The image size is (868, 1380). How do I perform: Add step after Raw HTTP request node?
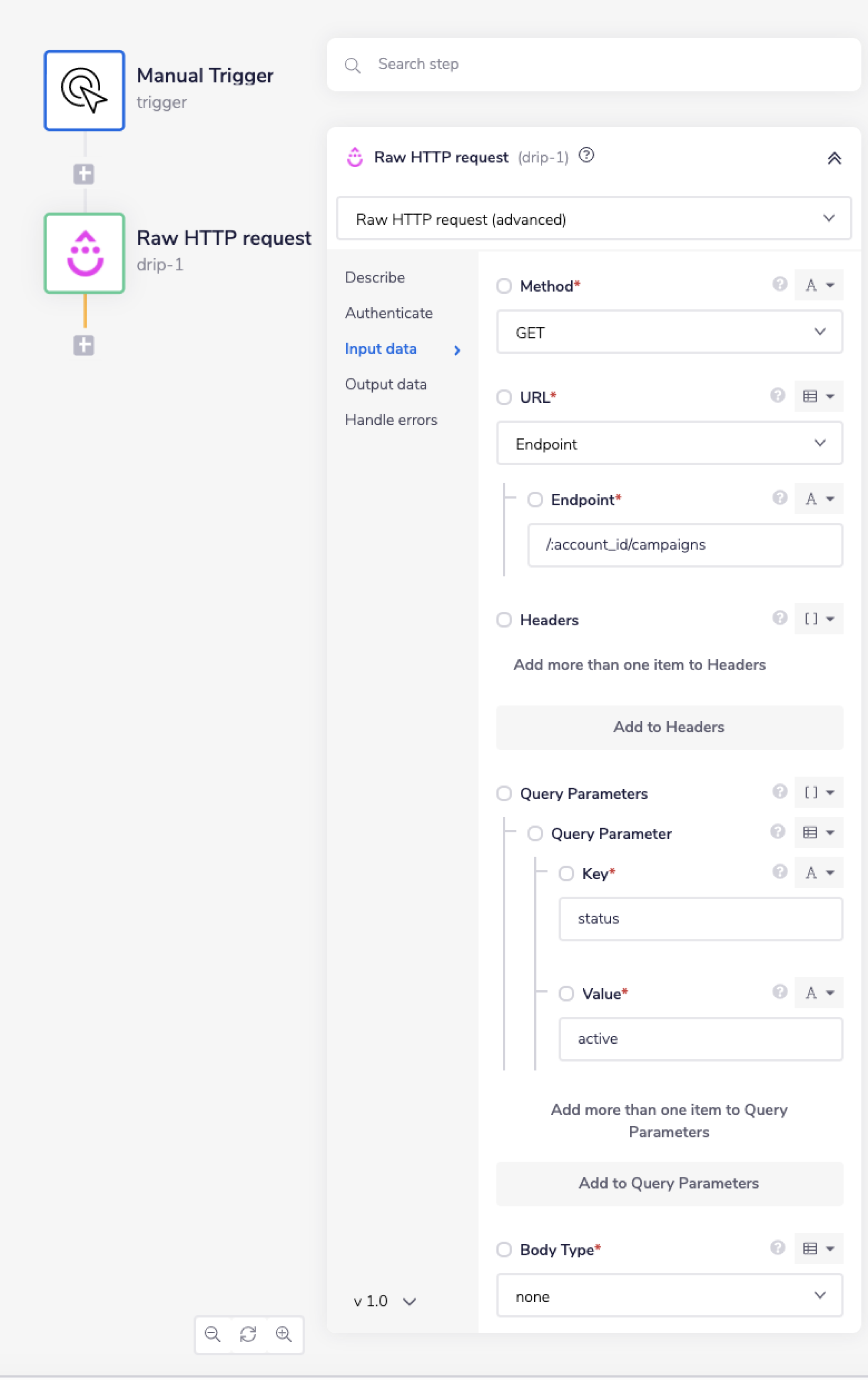[x=84, y=345]
